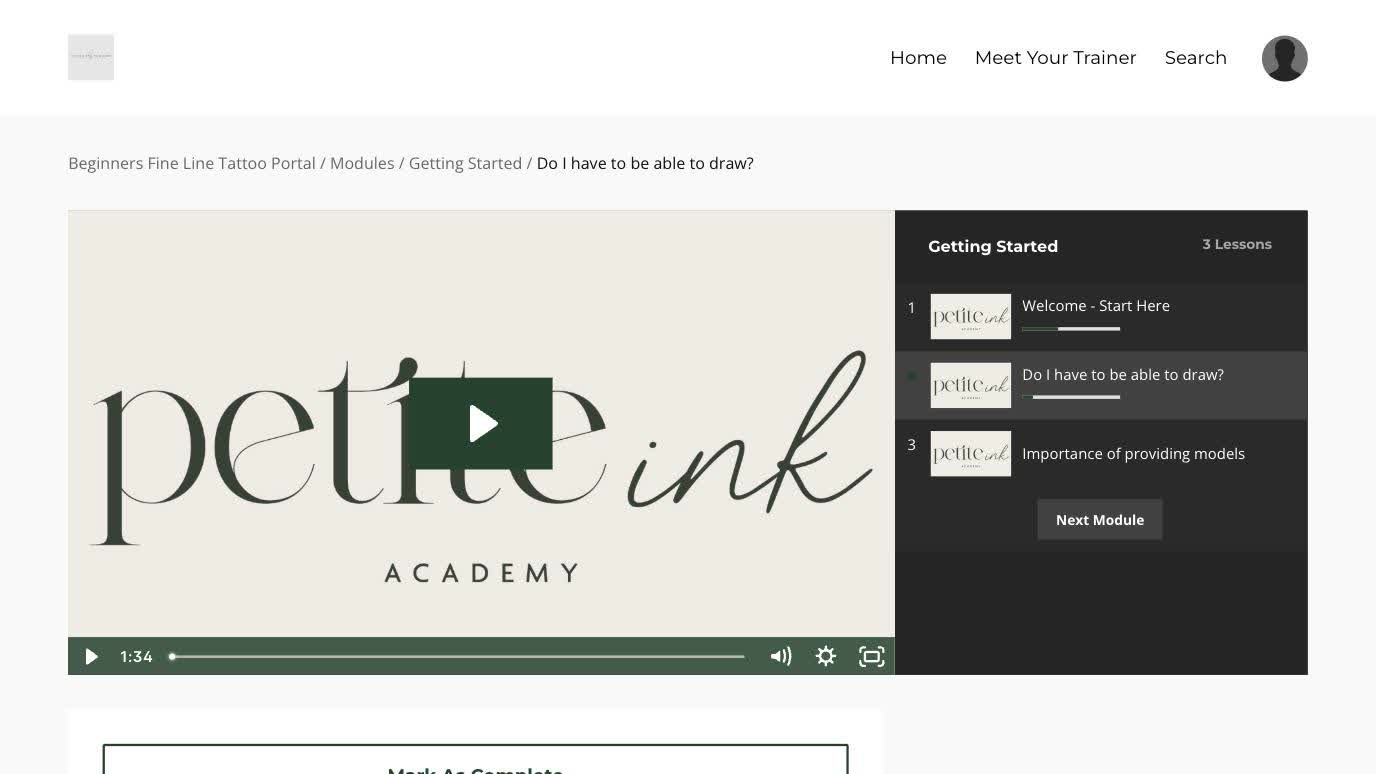Screen dimensions: 1376x774
Task: Open lesson Importance of providing models
Action: 1101,454
